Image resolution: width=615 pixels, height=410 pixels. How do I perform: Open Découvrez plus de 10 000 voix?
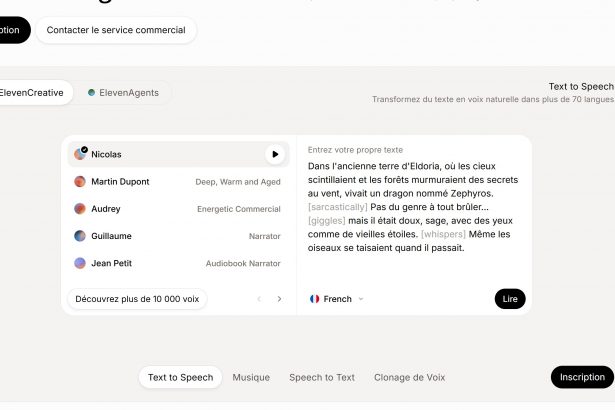[x=137, y=299]
